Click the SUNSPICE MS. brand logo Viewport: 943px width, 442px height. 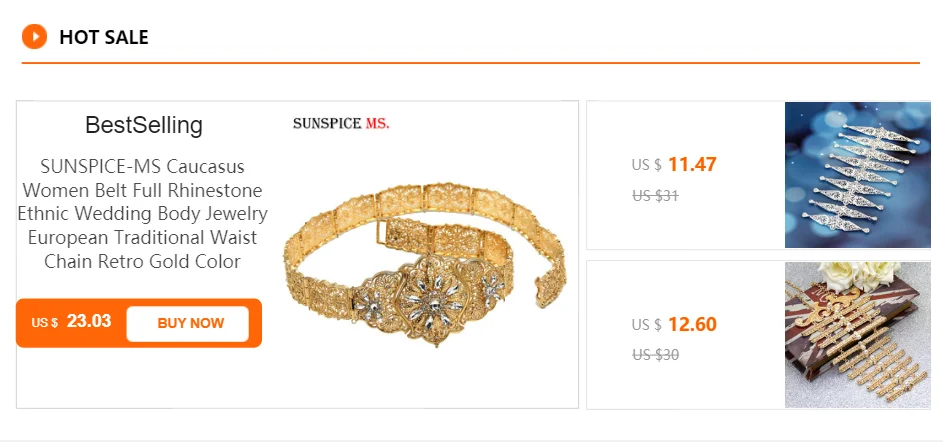(x=340, y=124)
